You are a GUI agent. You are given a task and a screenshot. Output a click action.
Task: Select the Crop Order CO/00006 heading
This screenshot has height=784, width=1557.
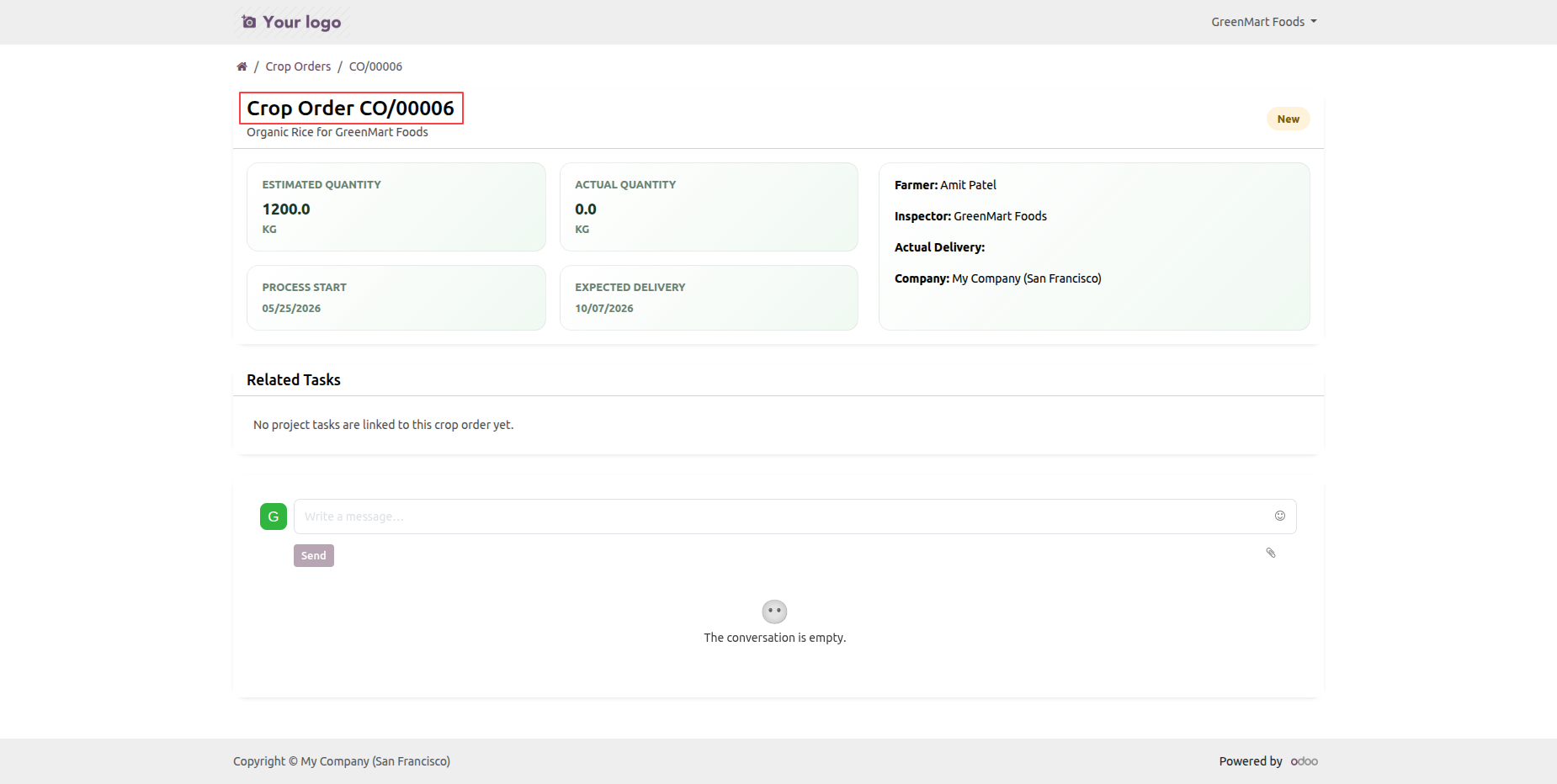tap(351, 109)
